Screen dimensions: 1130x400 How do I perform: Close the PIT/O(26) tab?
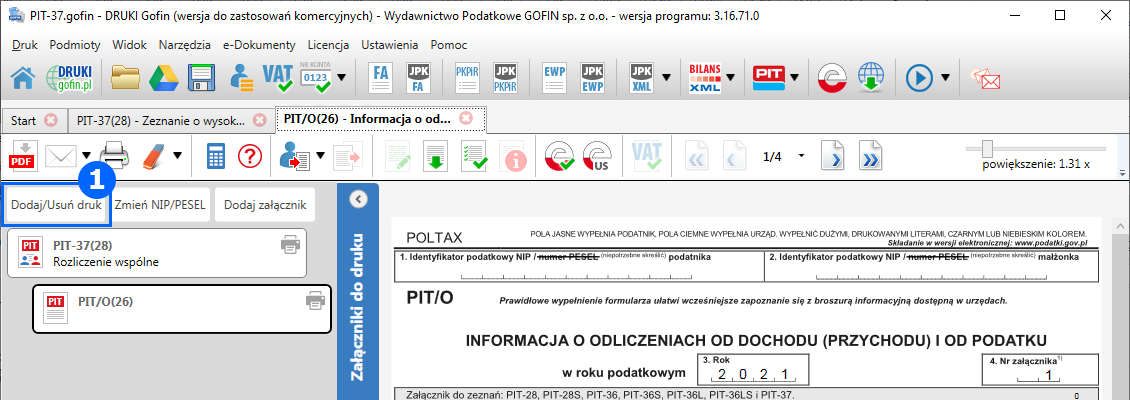[x=466, y=117]
